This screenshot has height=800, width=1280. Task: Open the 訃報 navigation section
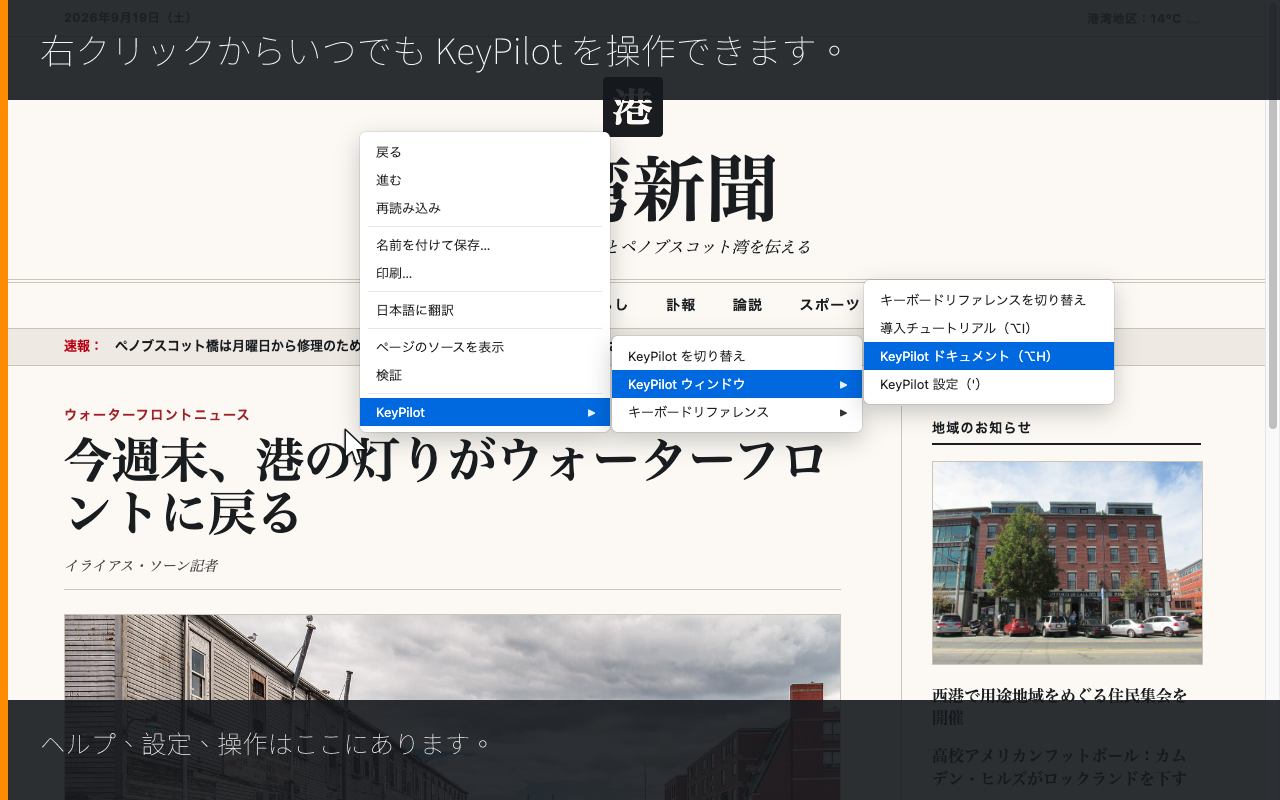[681, 305]
